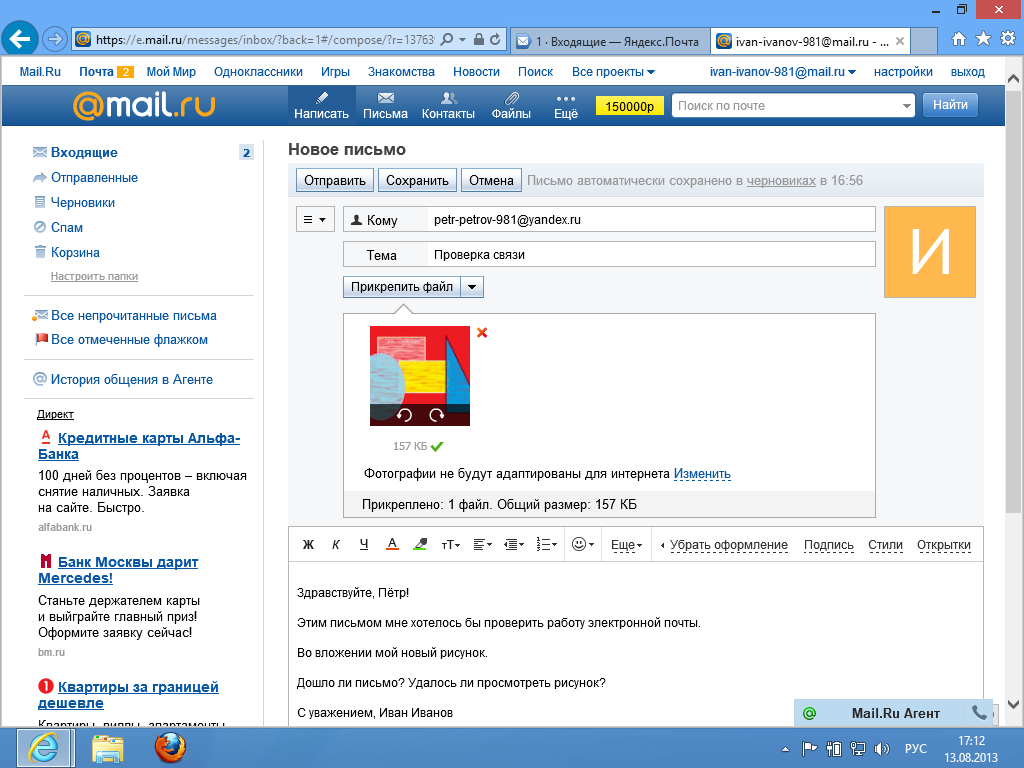1024x768 pixels.
Task: Click the Сохранить button
Action: coord(417,180)
